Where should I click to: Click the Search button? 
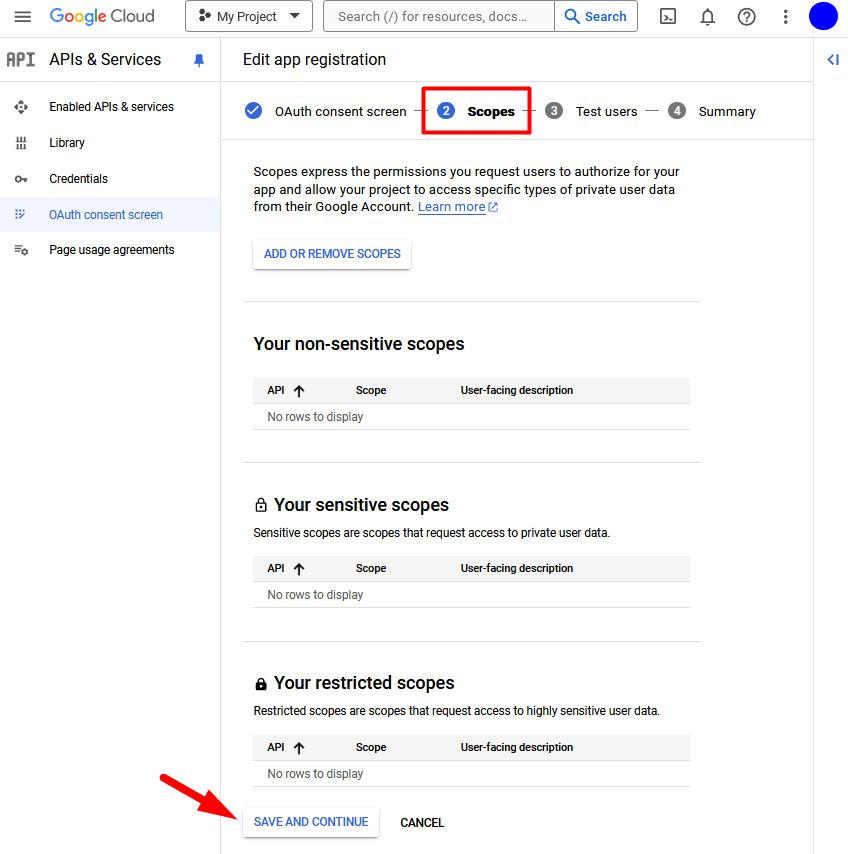(596, 16)
